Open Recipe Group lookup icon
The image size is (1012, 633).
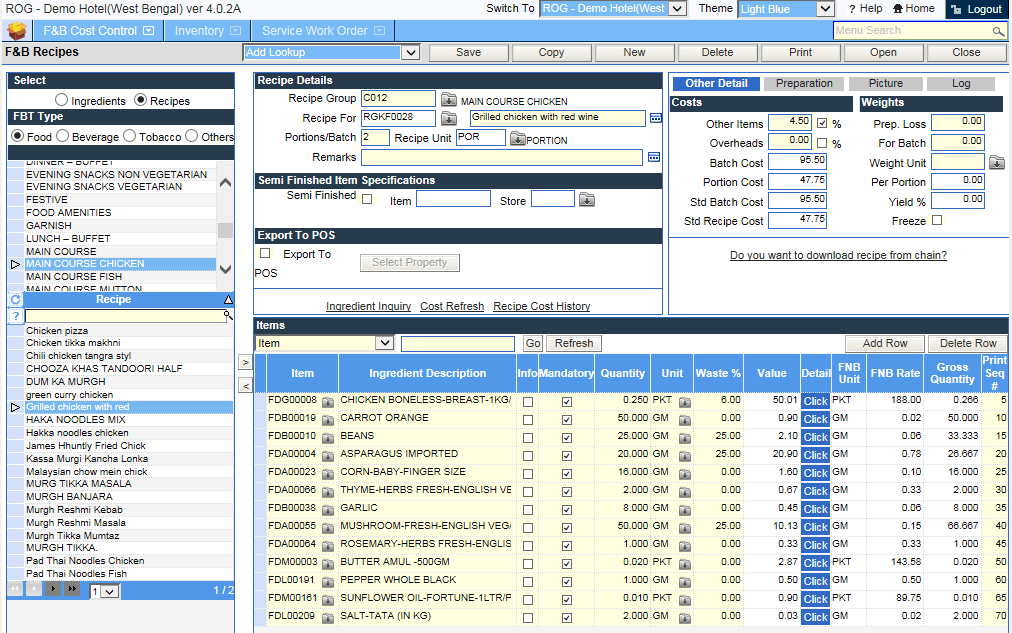pos(449,99)
